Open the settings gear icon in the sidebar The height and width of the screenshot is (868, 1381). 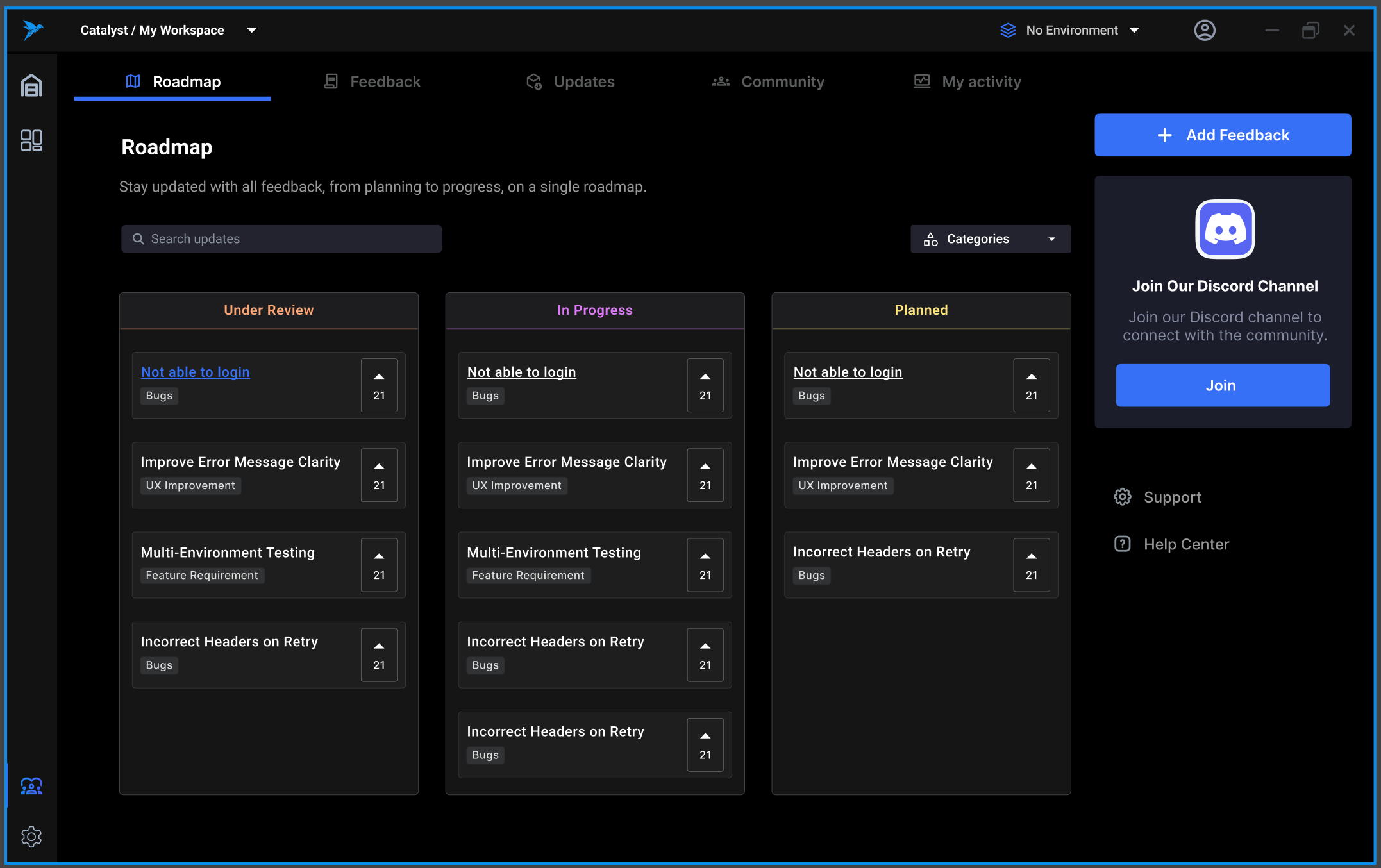click(31, 836)
